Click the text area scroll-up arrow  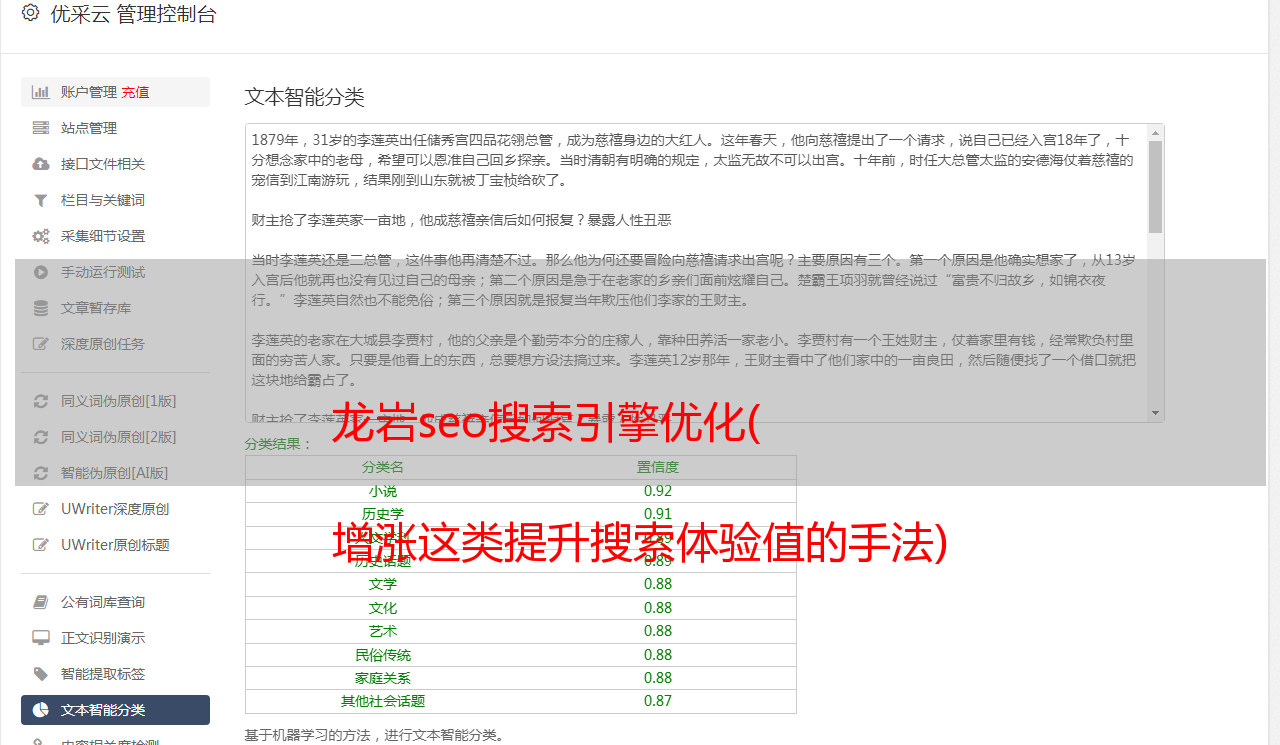(1156, 132)
